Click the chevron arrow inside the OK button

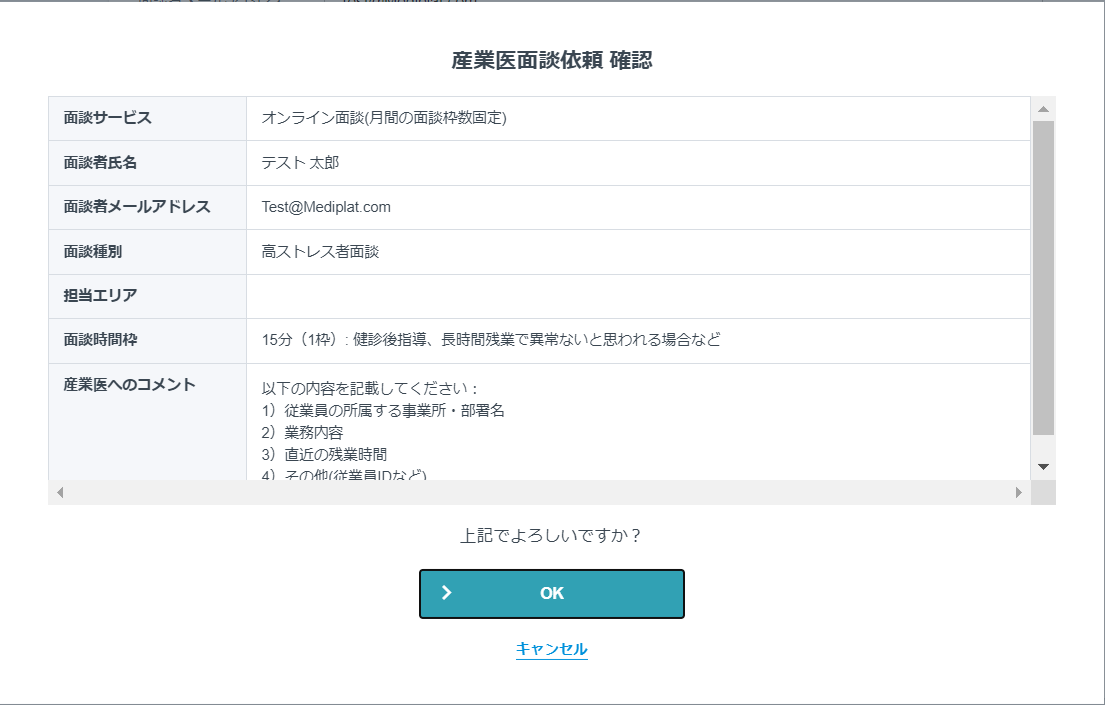[x=447, y=593]
